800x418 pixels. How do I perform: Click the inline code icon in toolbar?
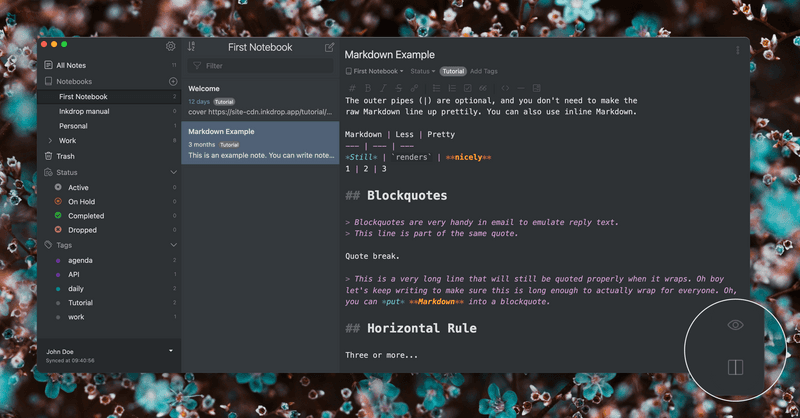[504, 88]
